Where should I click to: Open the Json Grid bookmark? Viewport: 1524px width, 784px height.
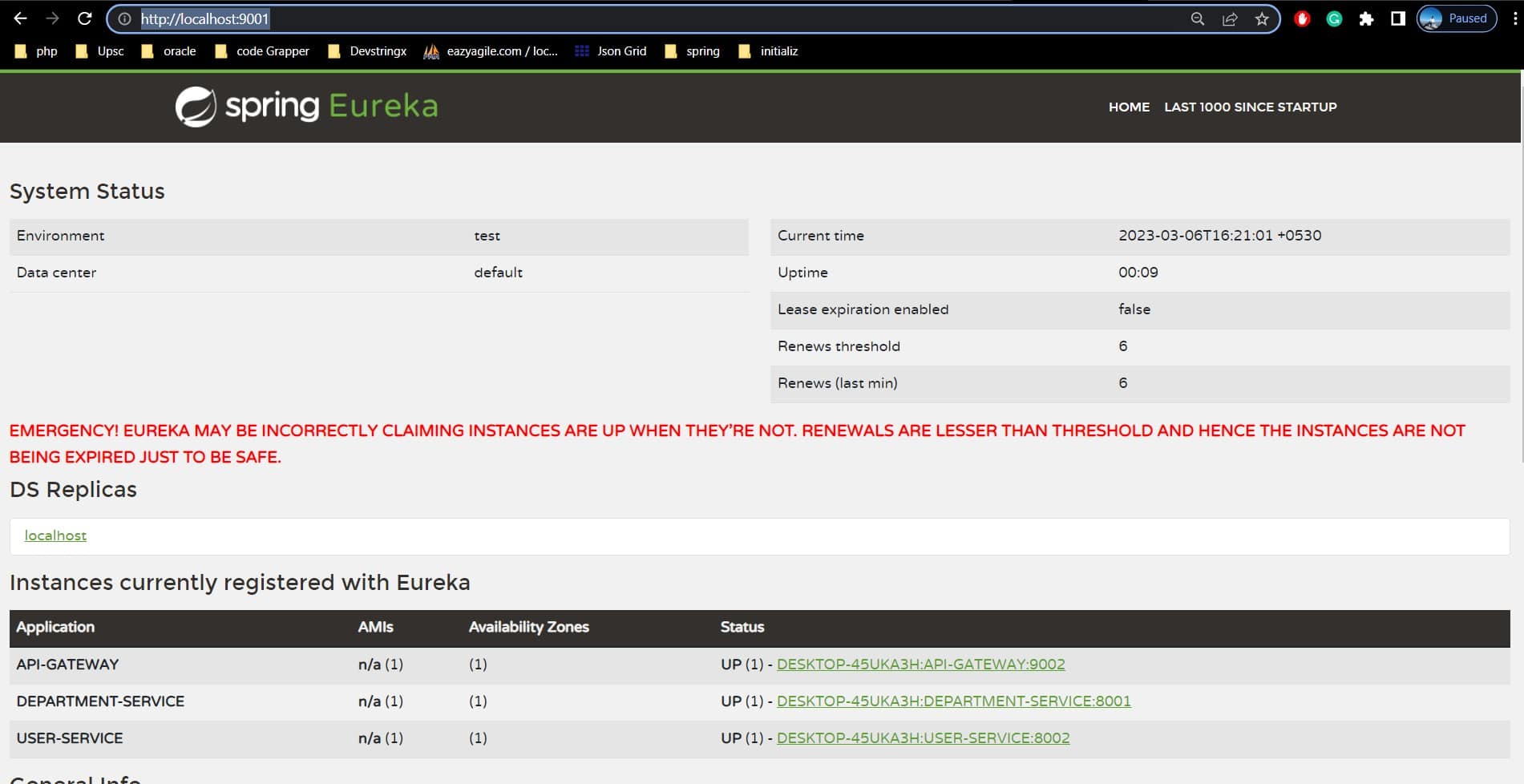611,51
